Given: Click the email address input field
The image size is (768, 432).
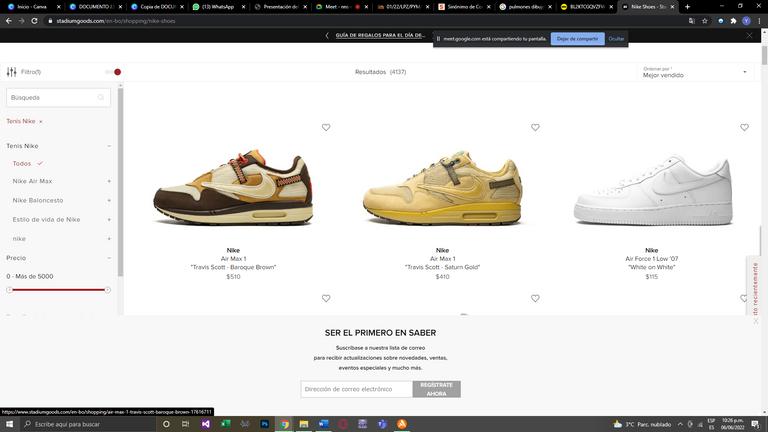Looking at the screenshot, I should 357,389.
